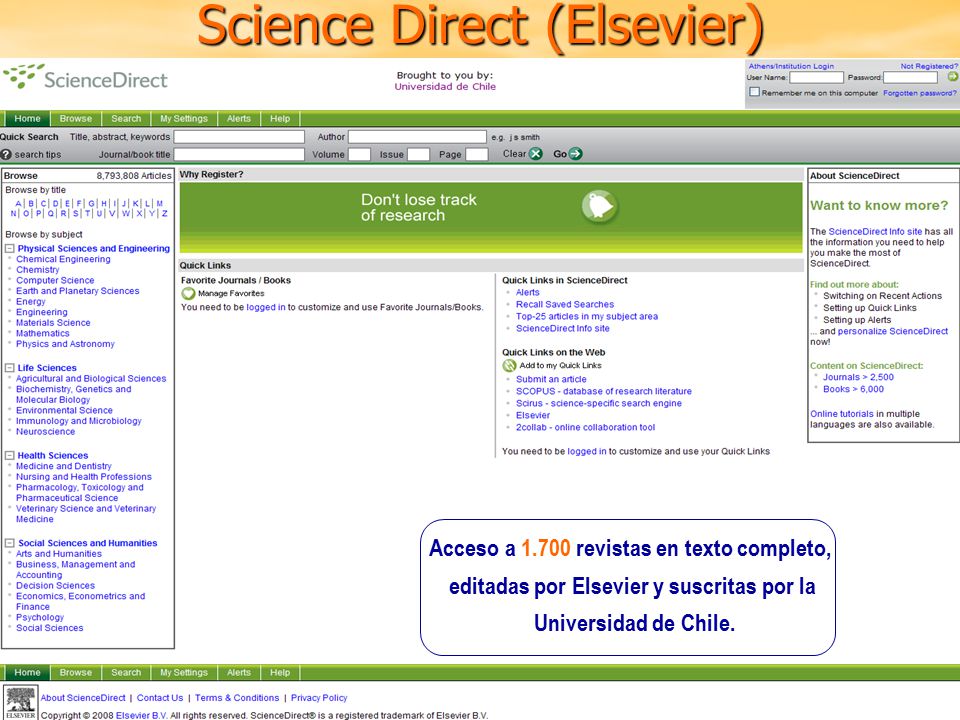The width and height of the screenshot is (960, 720).
Task: Click the Password login field
Action: pos(910,78)
